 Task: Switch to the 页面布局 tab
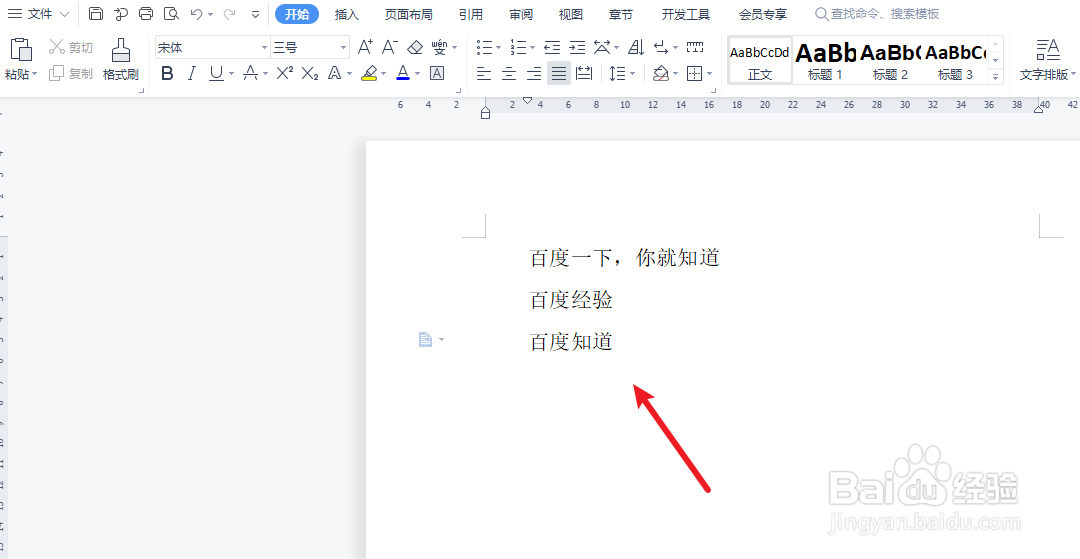tap(408, 14)
